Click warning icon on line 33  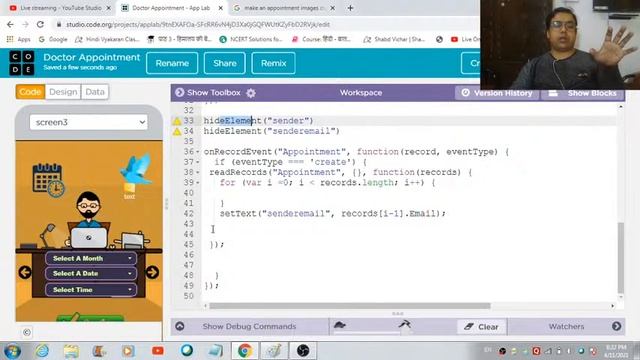click(x=177, y=121)
